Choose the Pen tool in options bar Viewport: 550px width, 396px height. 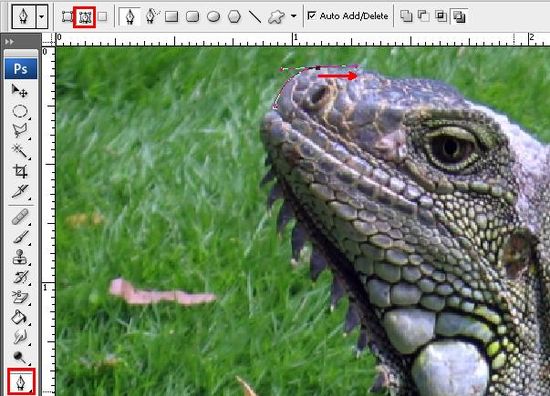click(x=130, y=16)
